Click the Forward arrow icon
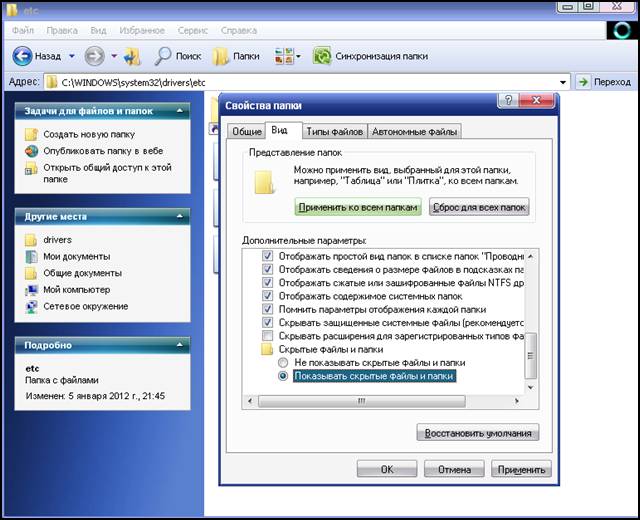640x520 pixels. [94, 56]
